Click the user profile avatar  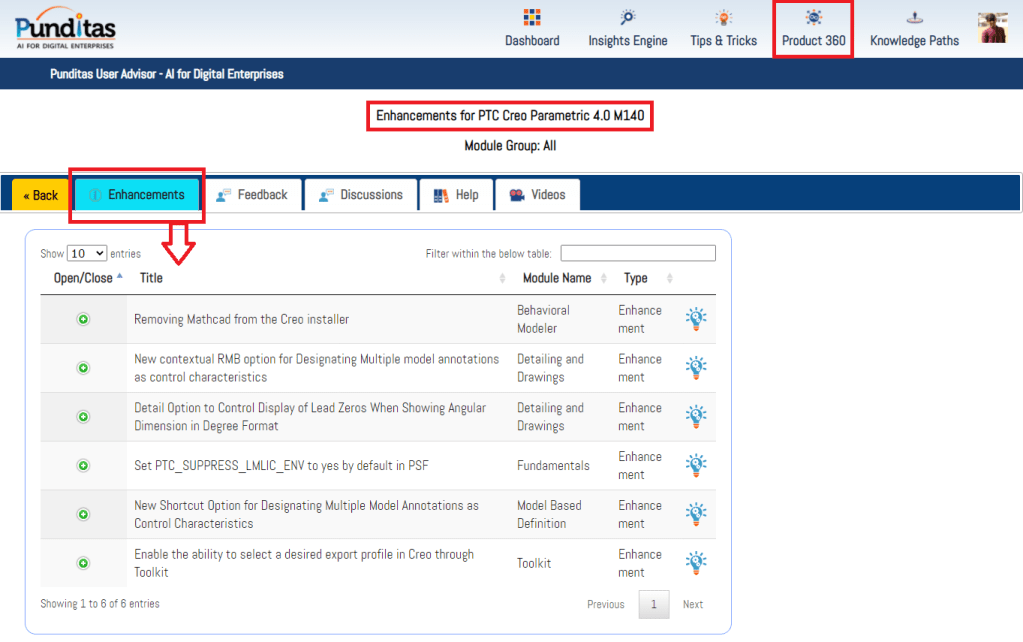point(992,28)
